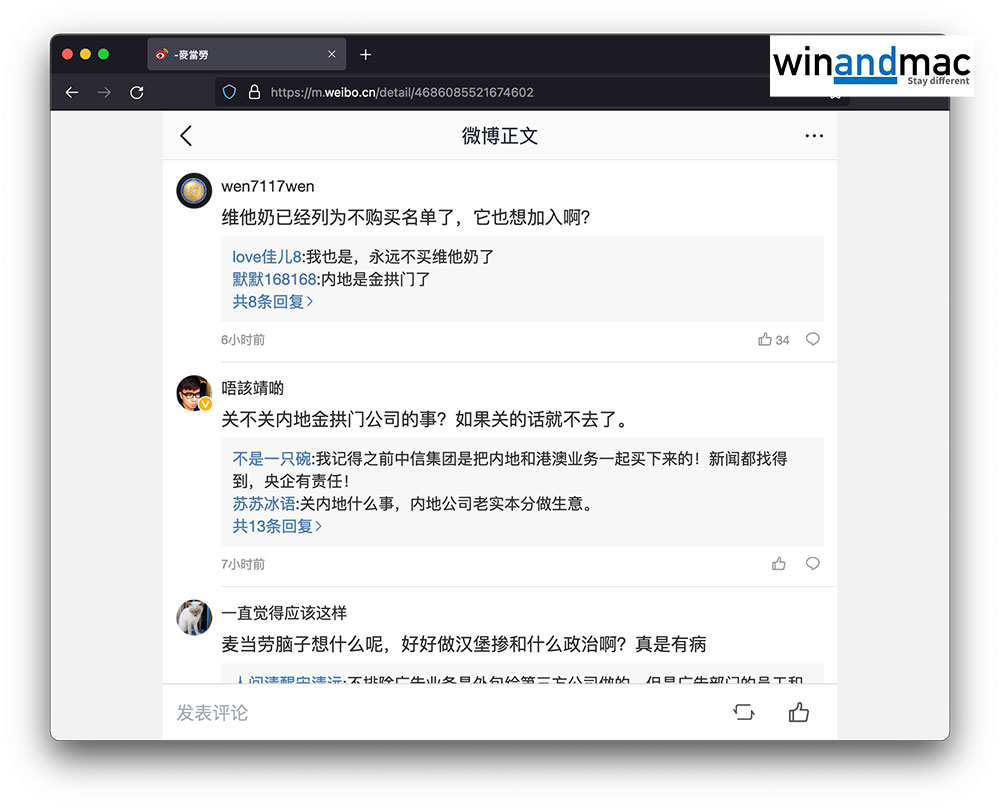The image size is (1000, 807).
Task: Like 唔該靖喲's comment
Action: point(779,564)
